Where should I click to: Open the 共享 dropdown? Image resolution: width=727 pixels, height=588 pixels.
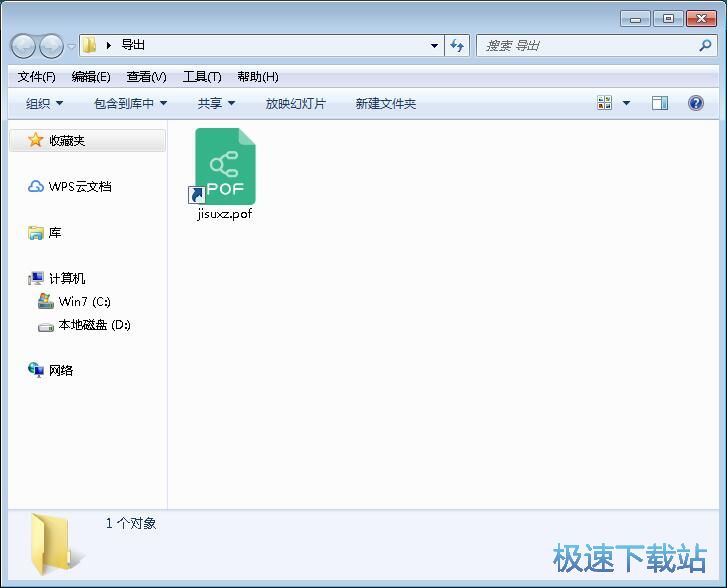[217, 103]
